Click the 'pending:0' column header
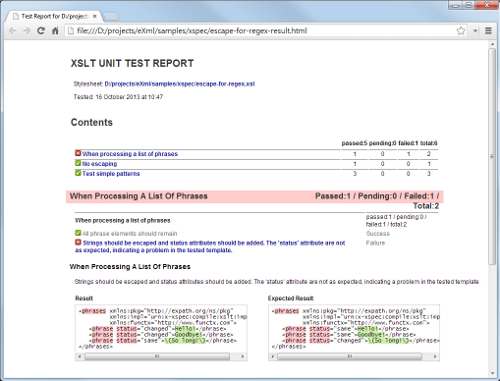The height and width of the screenshot is (381, 500). click(x=382, y=143)
